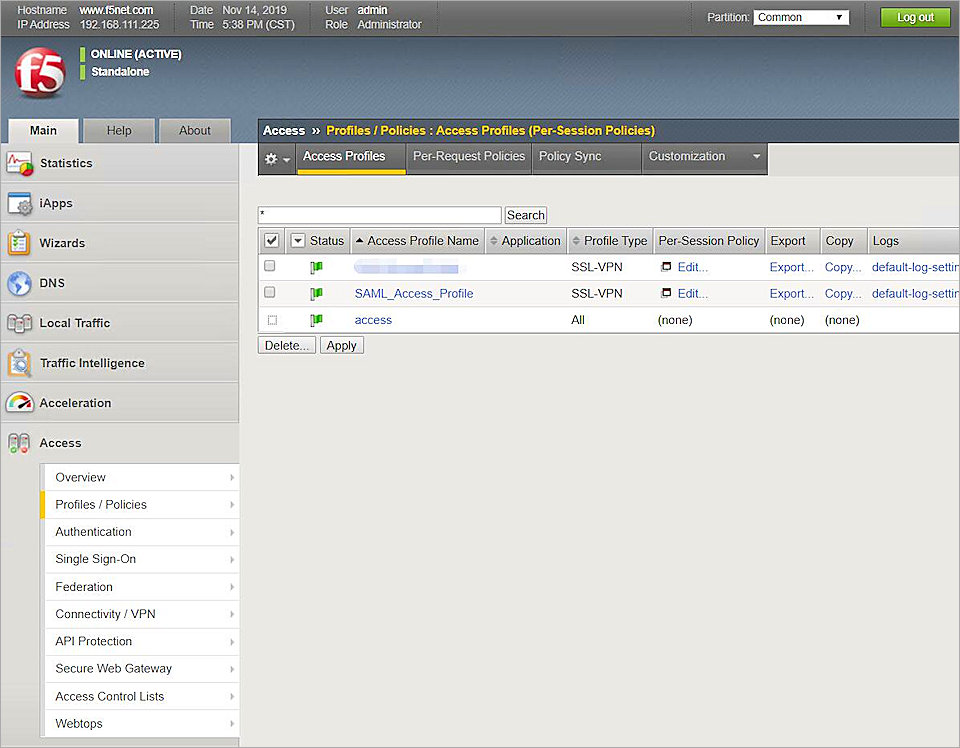Check the SAML_Access_Profile row checkbox
Viewport: 960px width, 748px height.
coord(270,292)
